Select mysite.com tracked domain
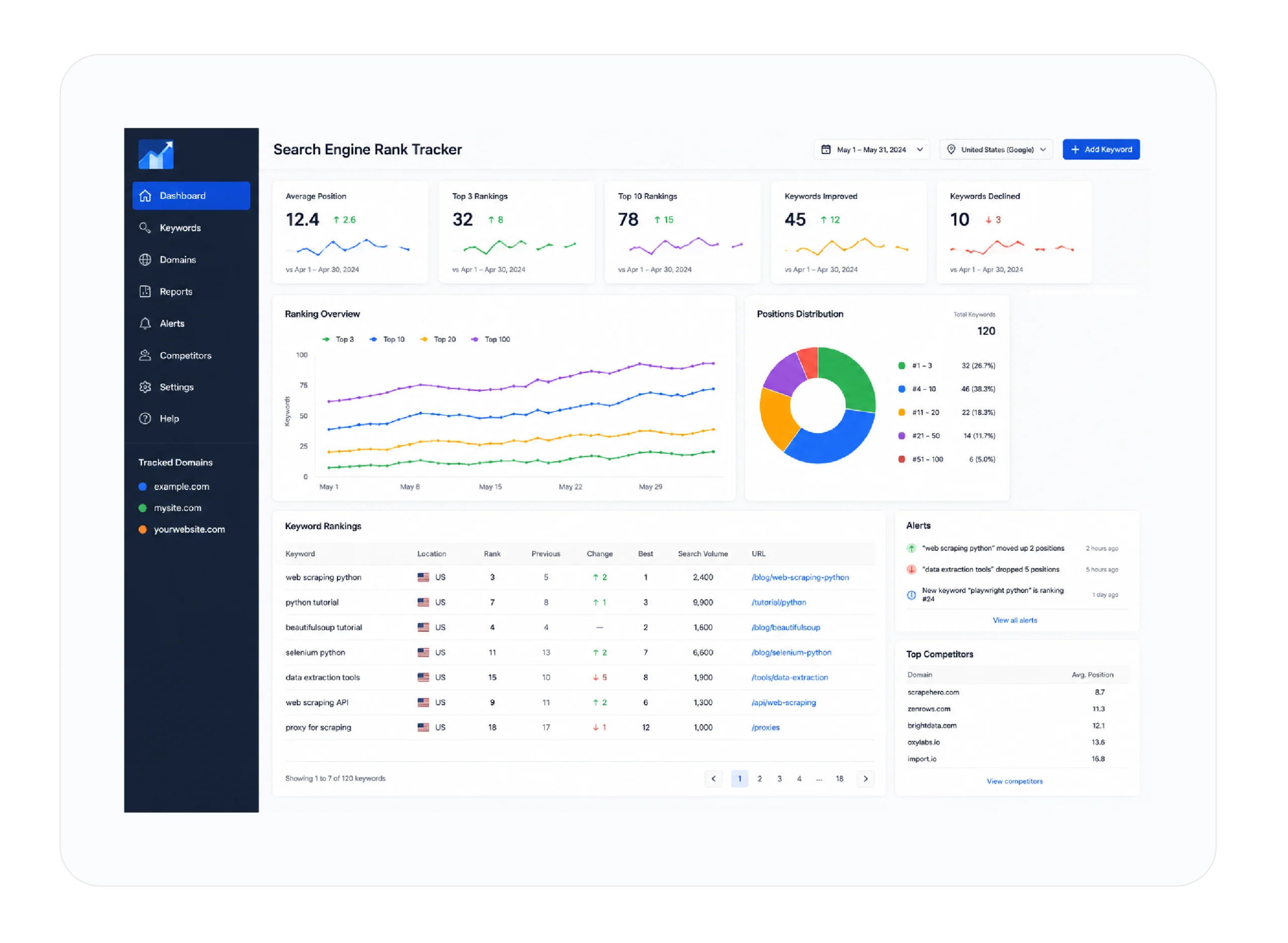The width and height of the screenshot is (1288, 943). [x=170, y=508]
